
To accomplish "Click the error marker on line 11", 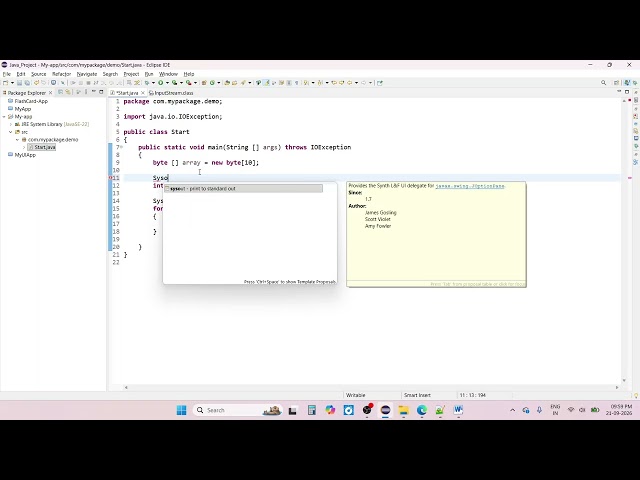I will [x=111, y=178].
